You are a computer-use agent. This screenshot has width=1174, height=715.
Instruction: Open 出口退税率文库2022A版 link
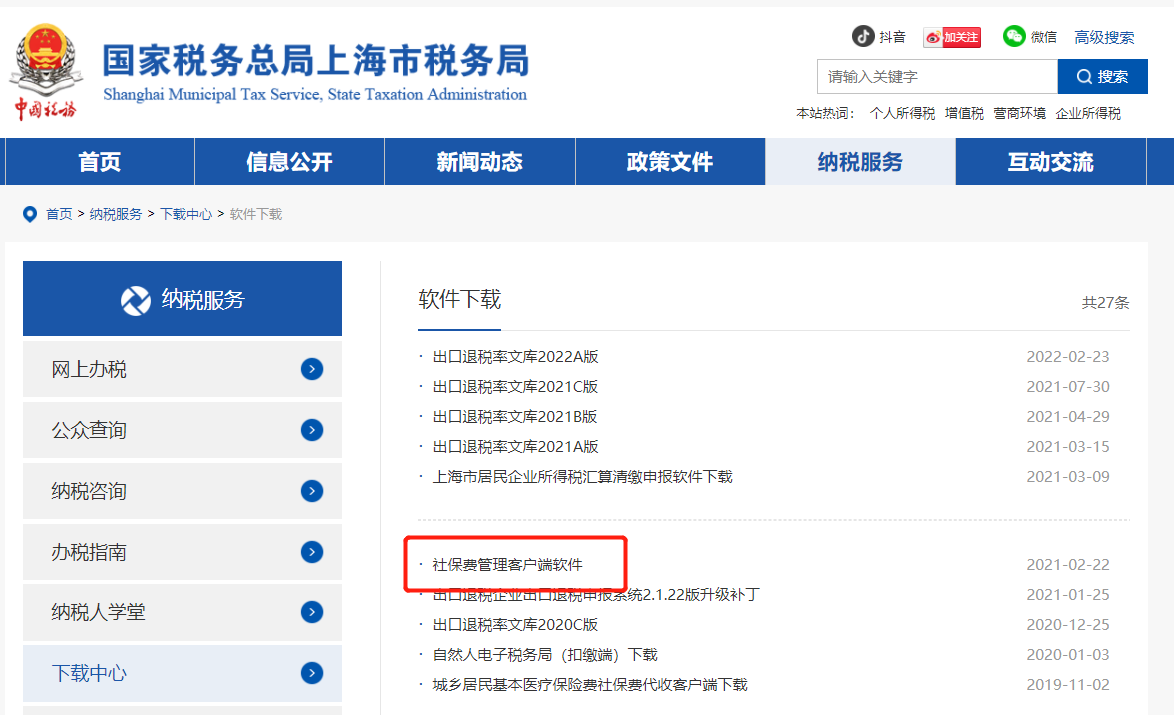coord(515,357)
